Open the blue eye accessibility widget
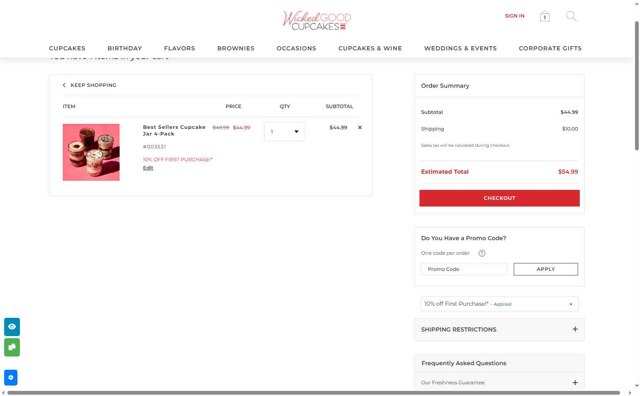Viewport: 640px width, 396px height. pyautogui.click(x=12, y=327)
